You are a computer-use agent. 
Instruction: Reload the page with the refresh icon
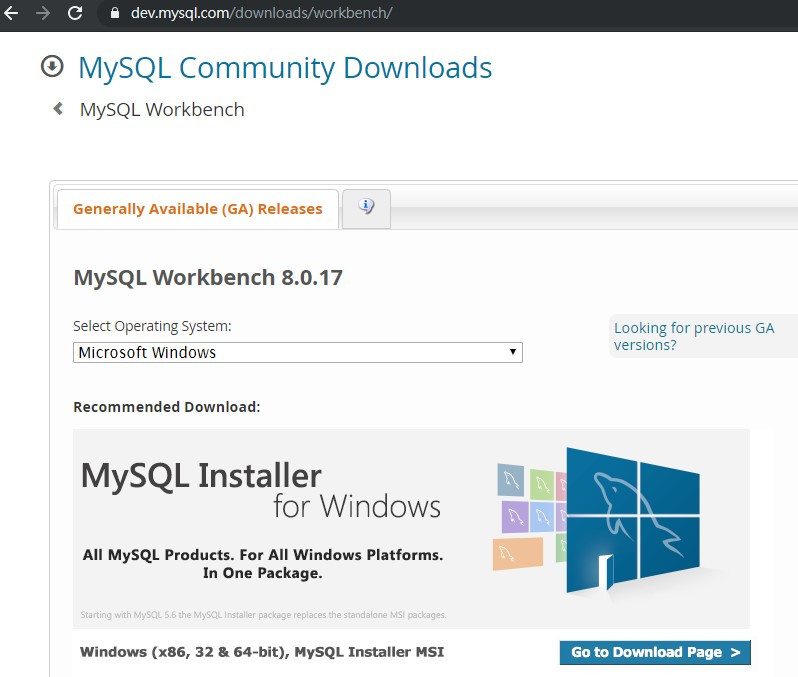point(75,13)
